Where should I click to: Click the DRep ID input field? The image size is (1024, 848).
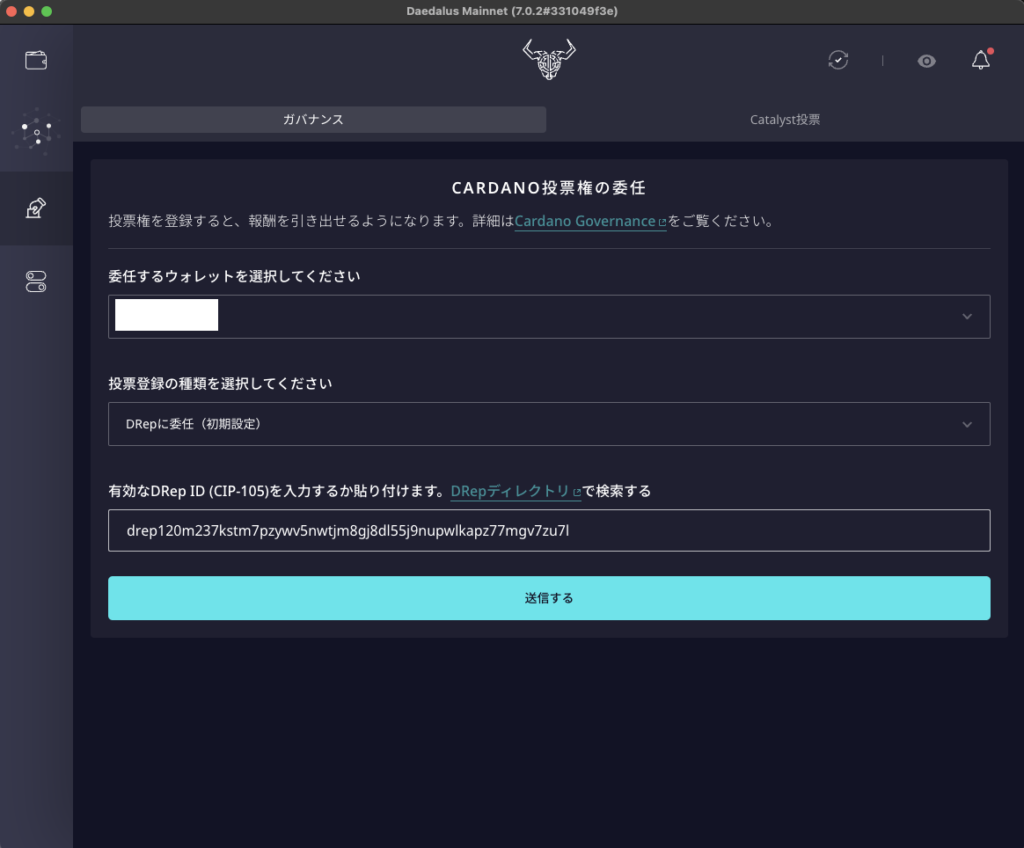pos(549,530)
